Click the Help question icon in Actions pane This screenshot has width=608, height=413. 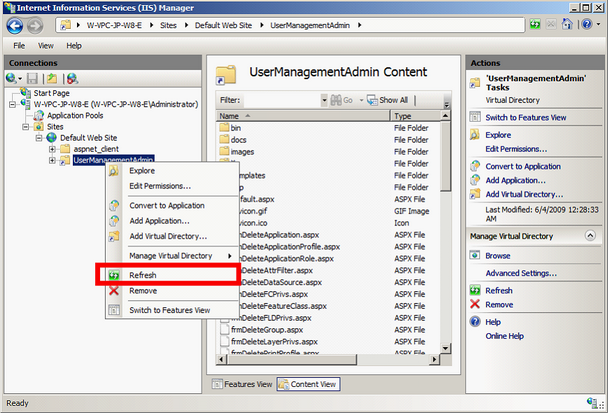click(x=475, y=321)
